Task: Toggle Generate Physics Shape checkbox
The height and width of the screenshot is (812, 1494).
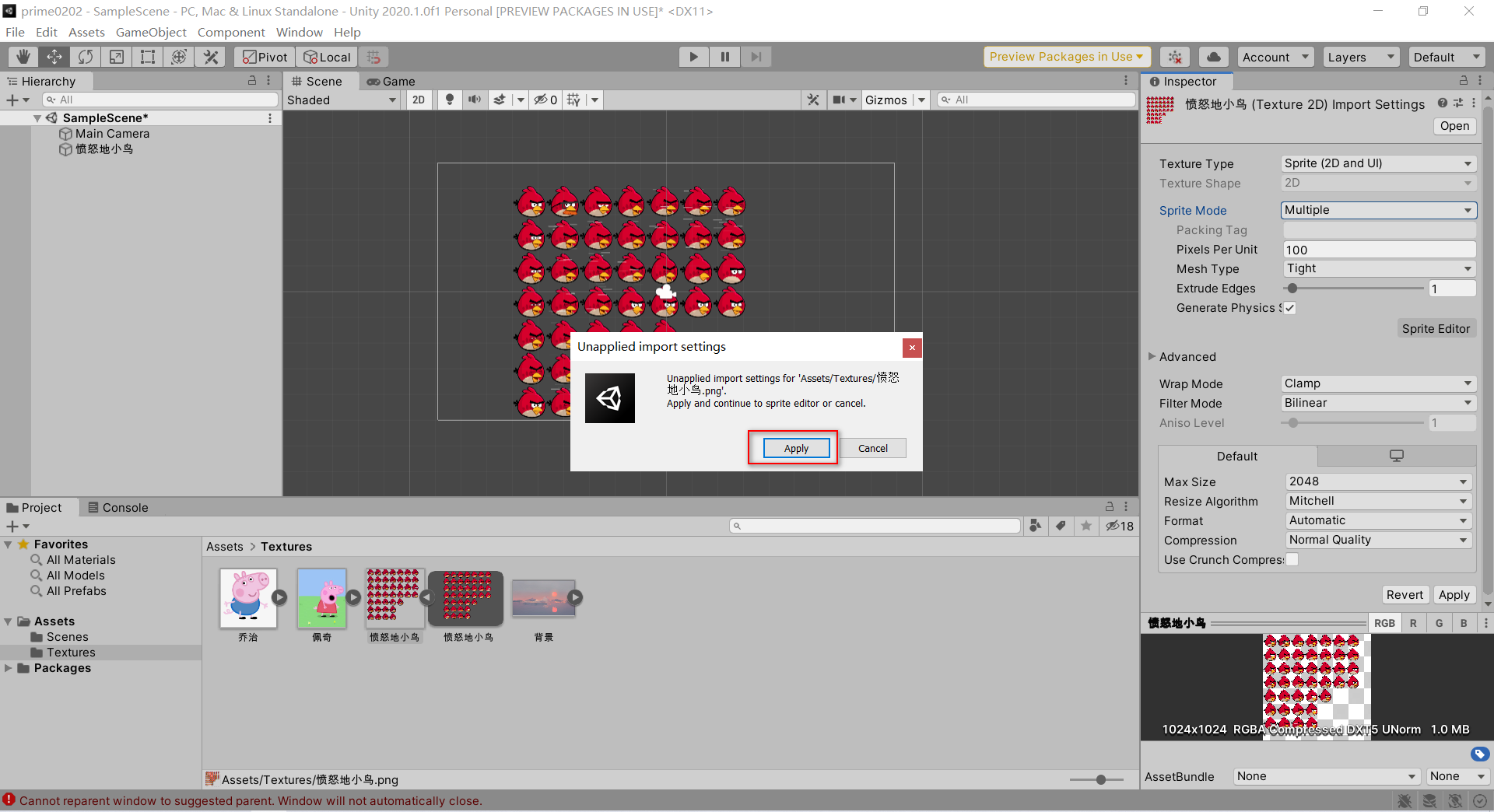Action: tap(1289, 308)
